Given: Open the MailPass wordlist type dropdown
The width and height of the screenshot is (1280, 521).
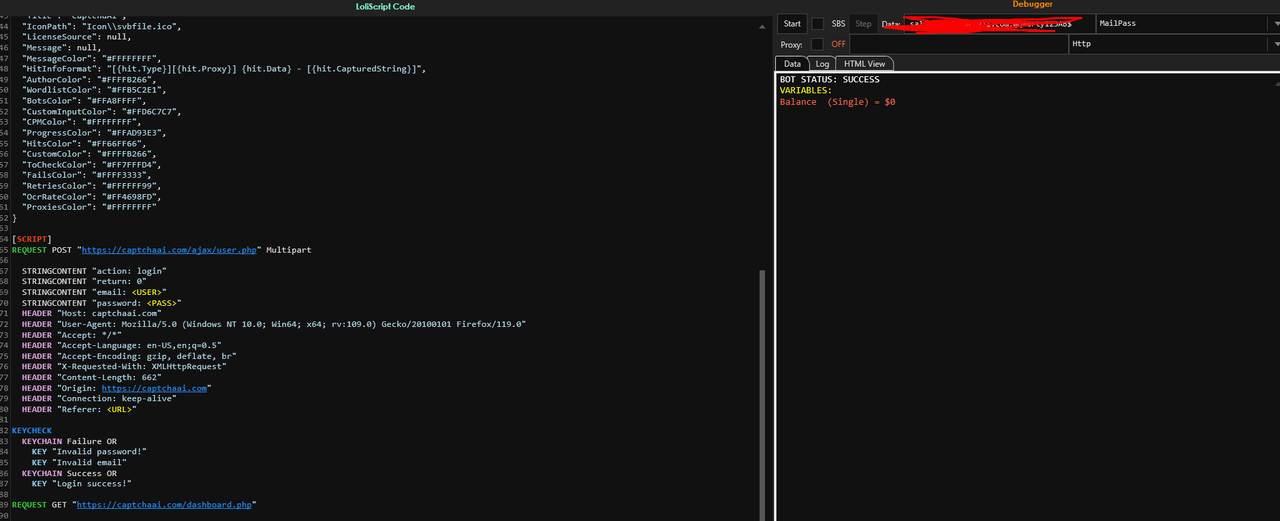Looking at the screenshot, I should click(x=1187, y=23).
